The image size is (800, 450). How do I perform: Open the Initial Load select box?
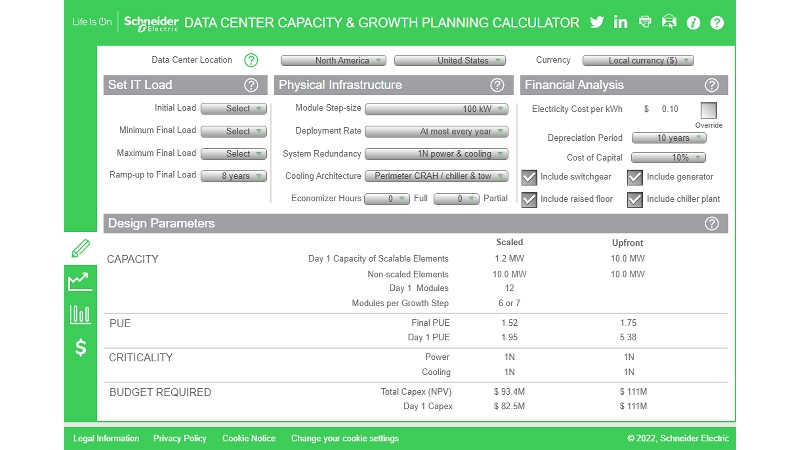(234, 108)
